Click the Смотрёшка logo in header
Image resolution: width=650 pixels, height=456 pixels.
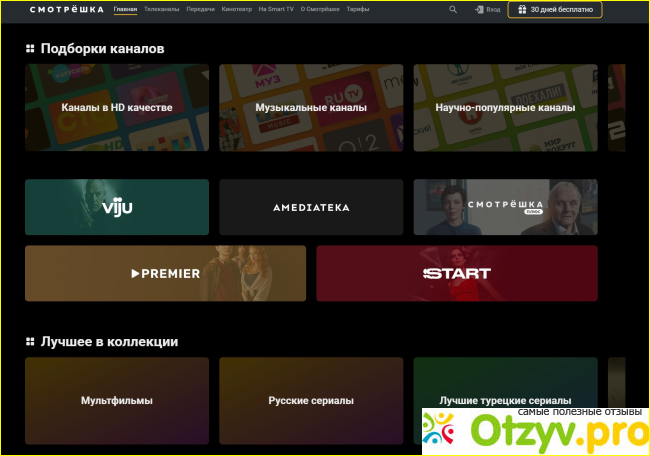pyautogui.click(x=67, y=9)
